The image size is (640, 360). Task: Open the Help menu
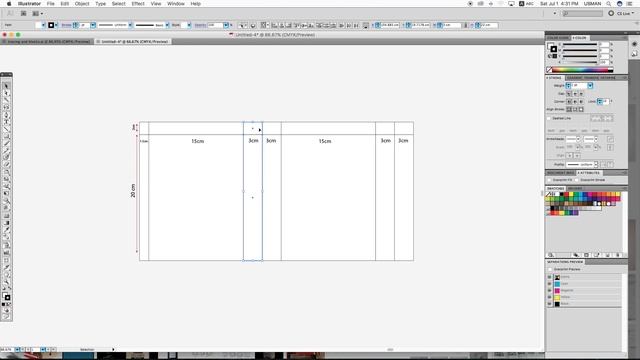click(196, 4)
